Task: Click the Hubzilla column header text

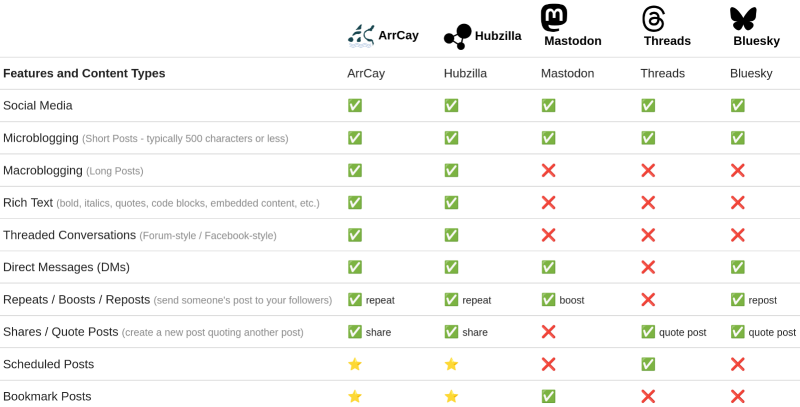Action: pyautogui.click(x=465, y=73)
